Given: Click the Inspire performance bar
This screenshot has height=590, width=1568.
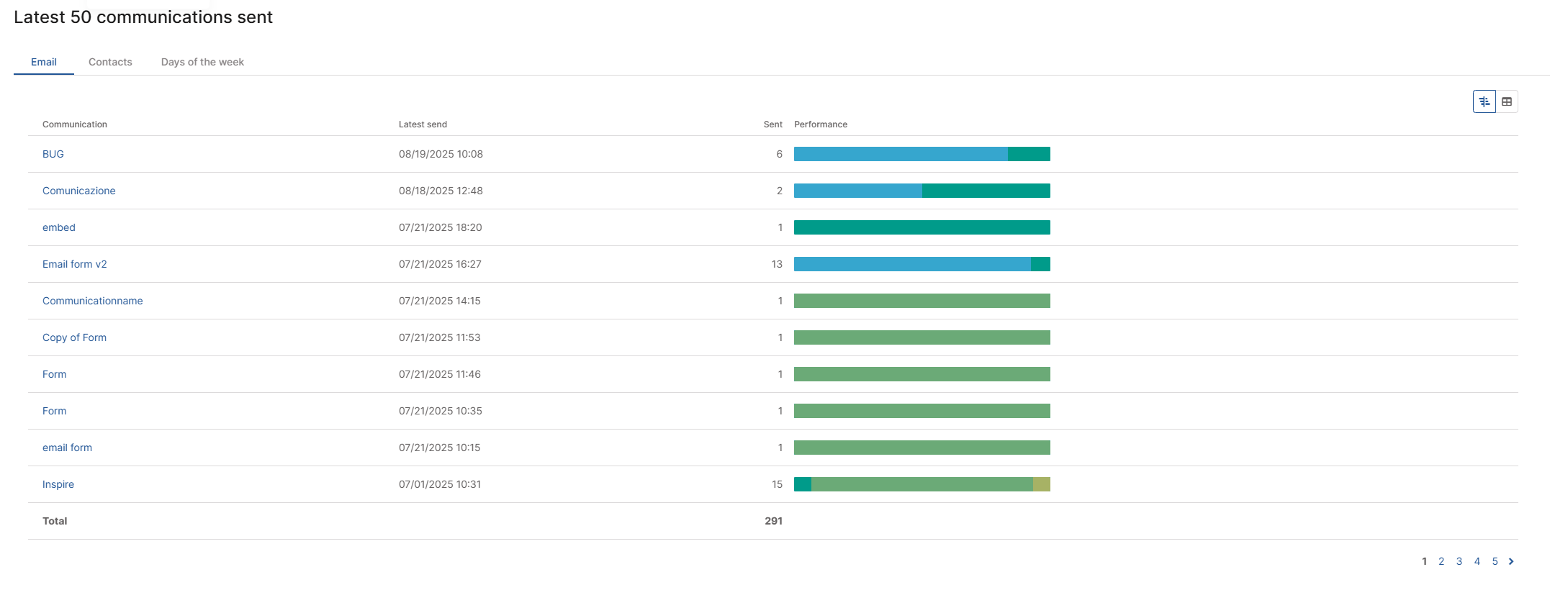Looking at the screenshot, I should pos(922,484).
